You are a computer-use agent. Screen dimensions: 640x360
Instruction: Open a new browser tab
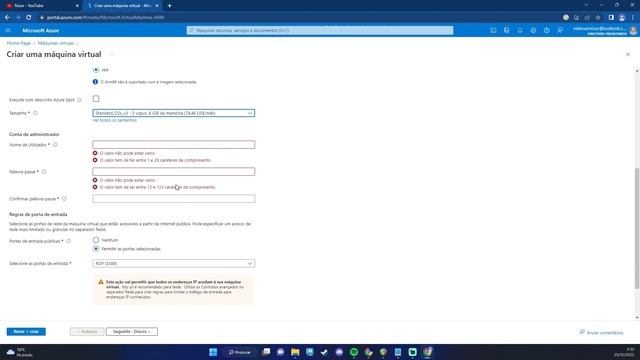(169, 6)
